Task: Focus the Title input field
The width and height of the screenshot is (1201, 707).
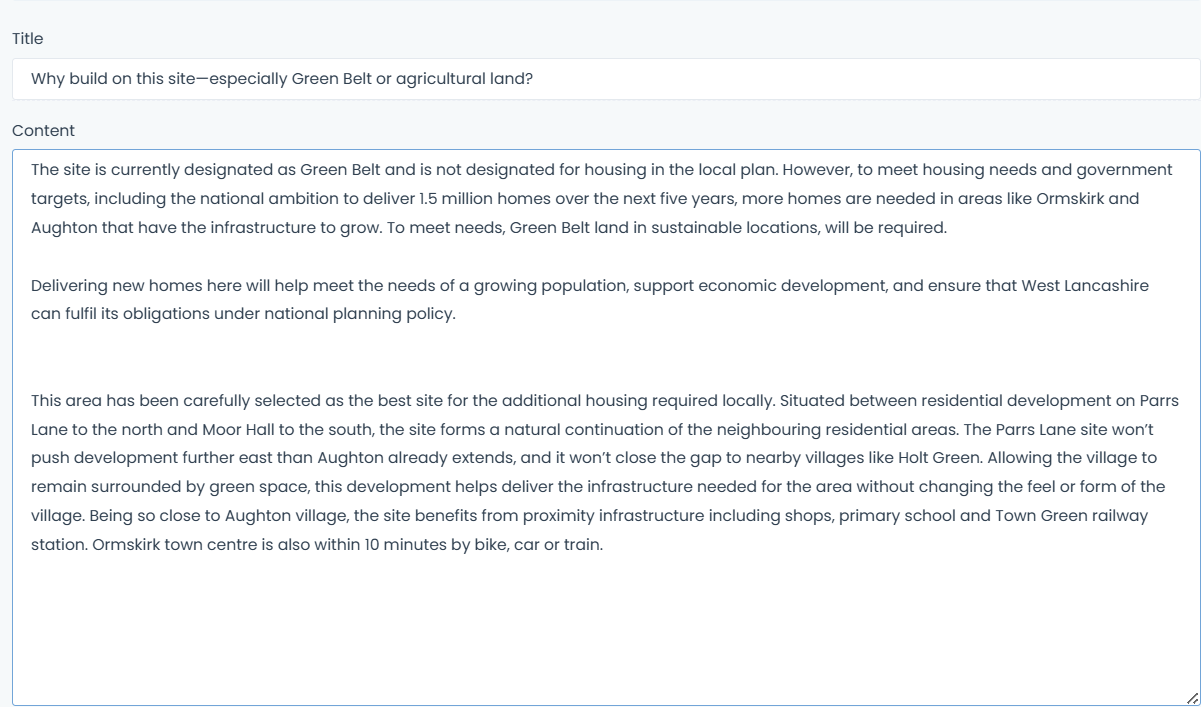Action: (x=606, y=79)
